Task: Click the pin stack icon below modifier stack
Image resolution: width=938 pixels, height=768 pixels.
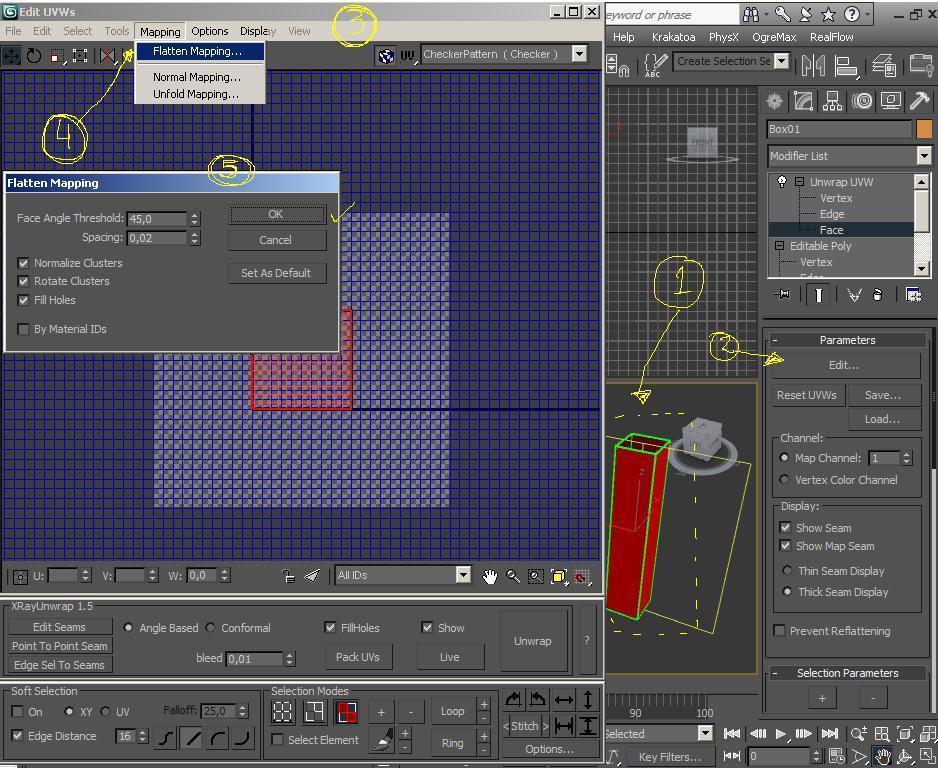Action: [781, 294]
